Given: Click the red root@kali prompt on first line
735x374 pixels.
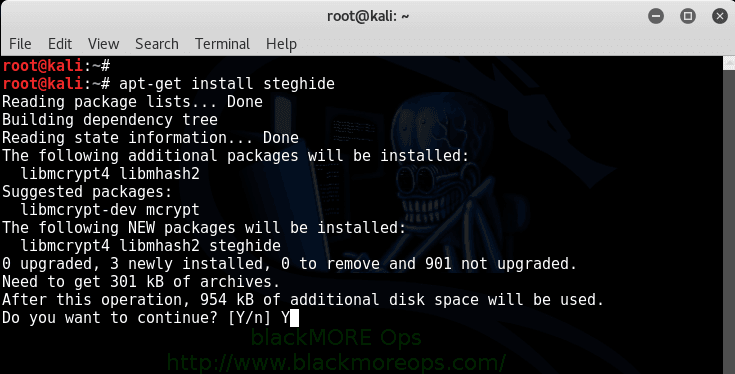Looking at the screenshot, I should coord(43,66).
